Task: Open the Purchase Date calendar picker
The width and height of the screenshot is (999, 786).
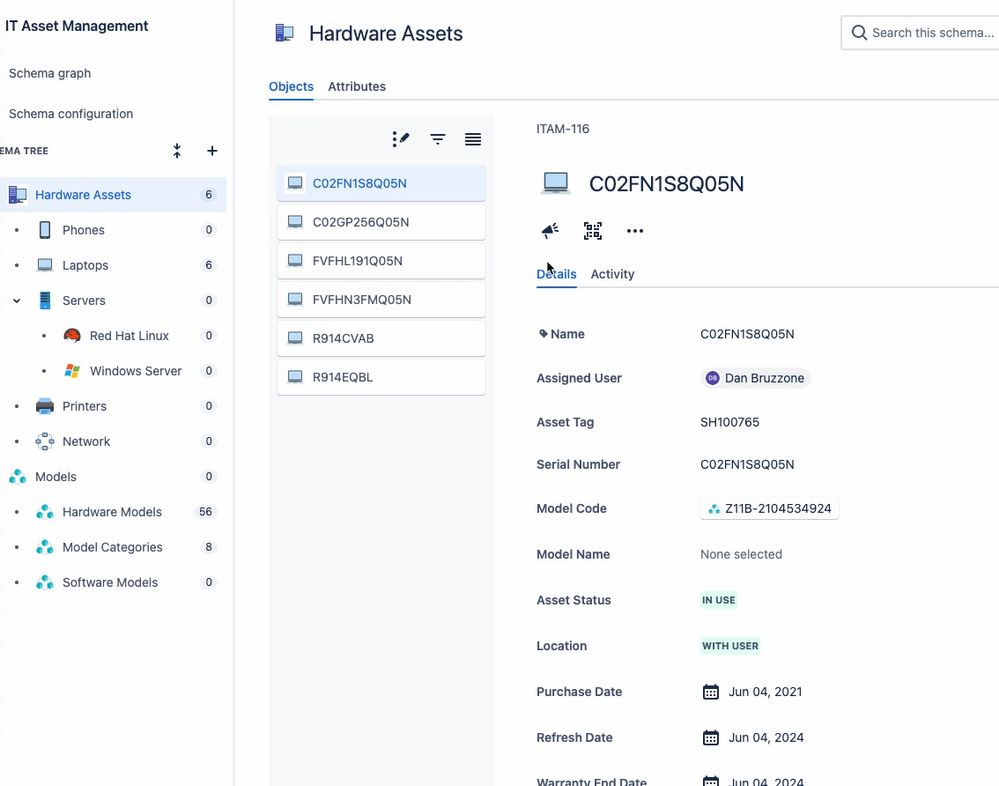Action: click(710, 691)
